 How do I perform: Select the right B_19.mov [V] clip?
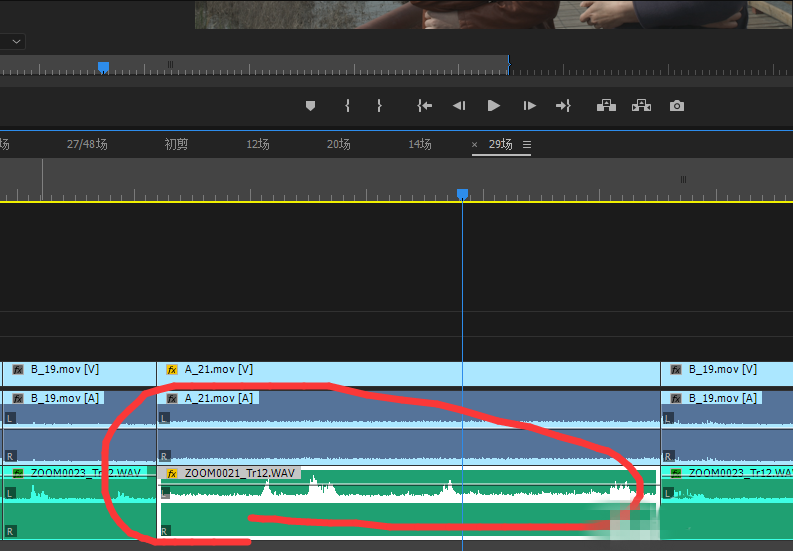click(x=727, y=374)
